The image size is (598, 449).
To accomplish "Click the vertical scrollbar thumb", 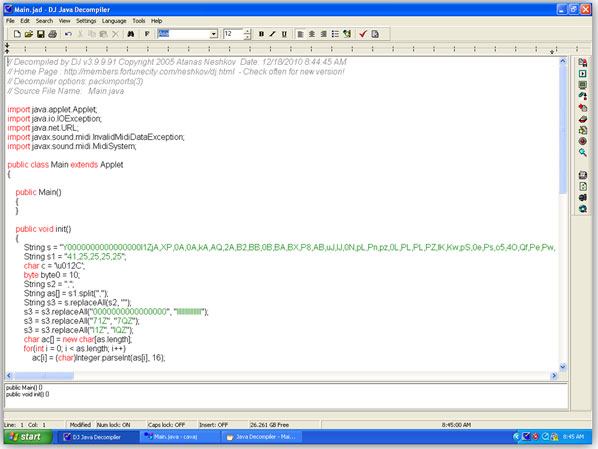I will point(563,130).
